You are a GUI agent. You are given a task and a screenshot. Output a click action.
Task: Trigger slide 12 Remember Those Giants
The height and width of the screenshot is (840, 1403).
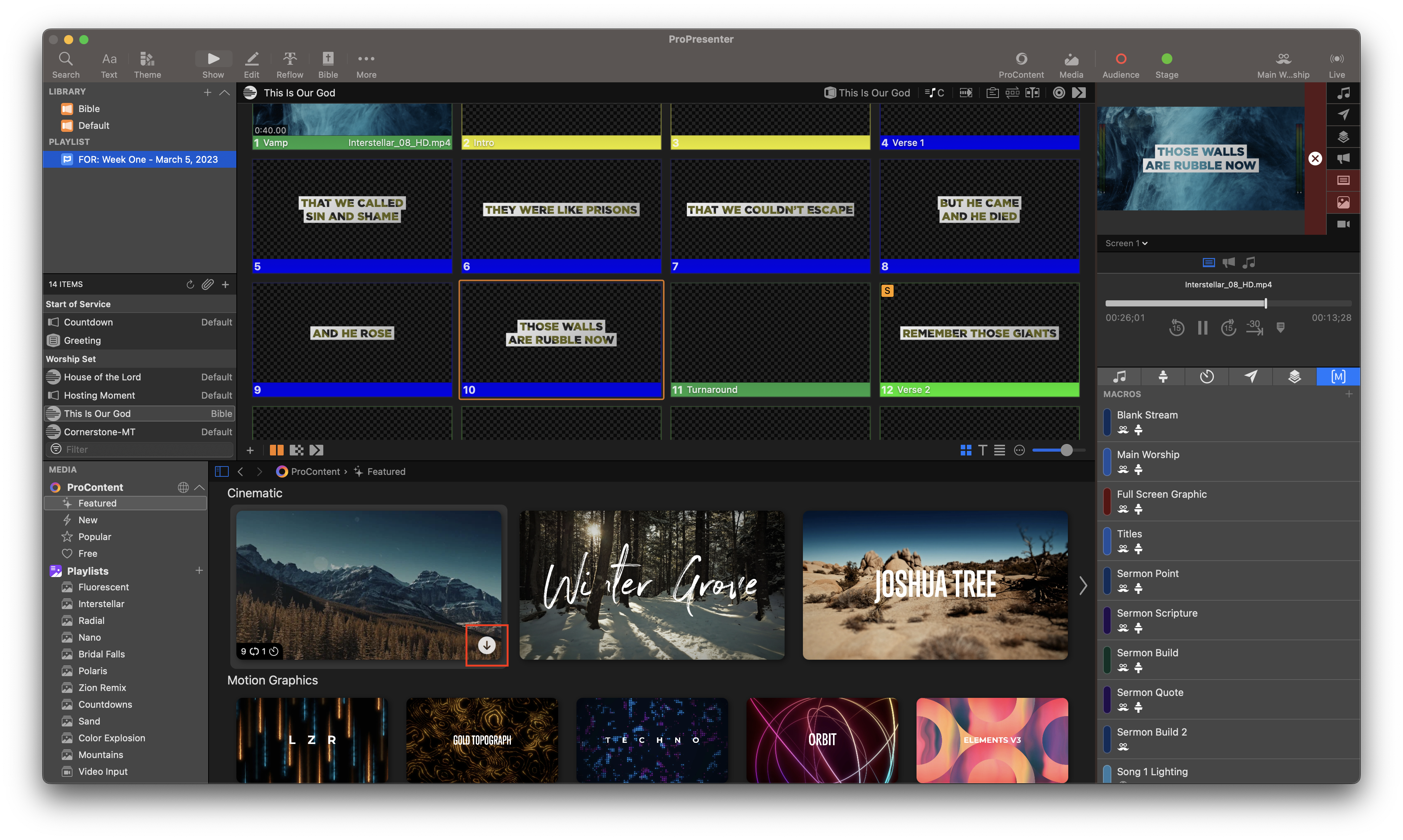(979, 340)
